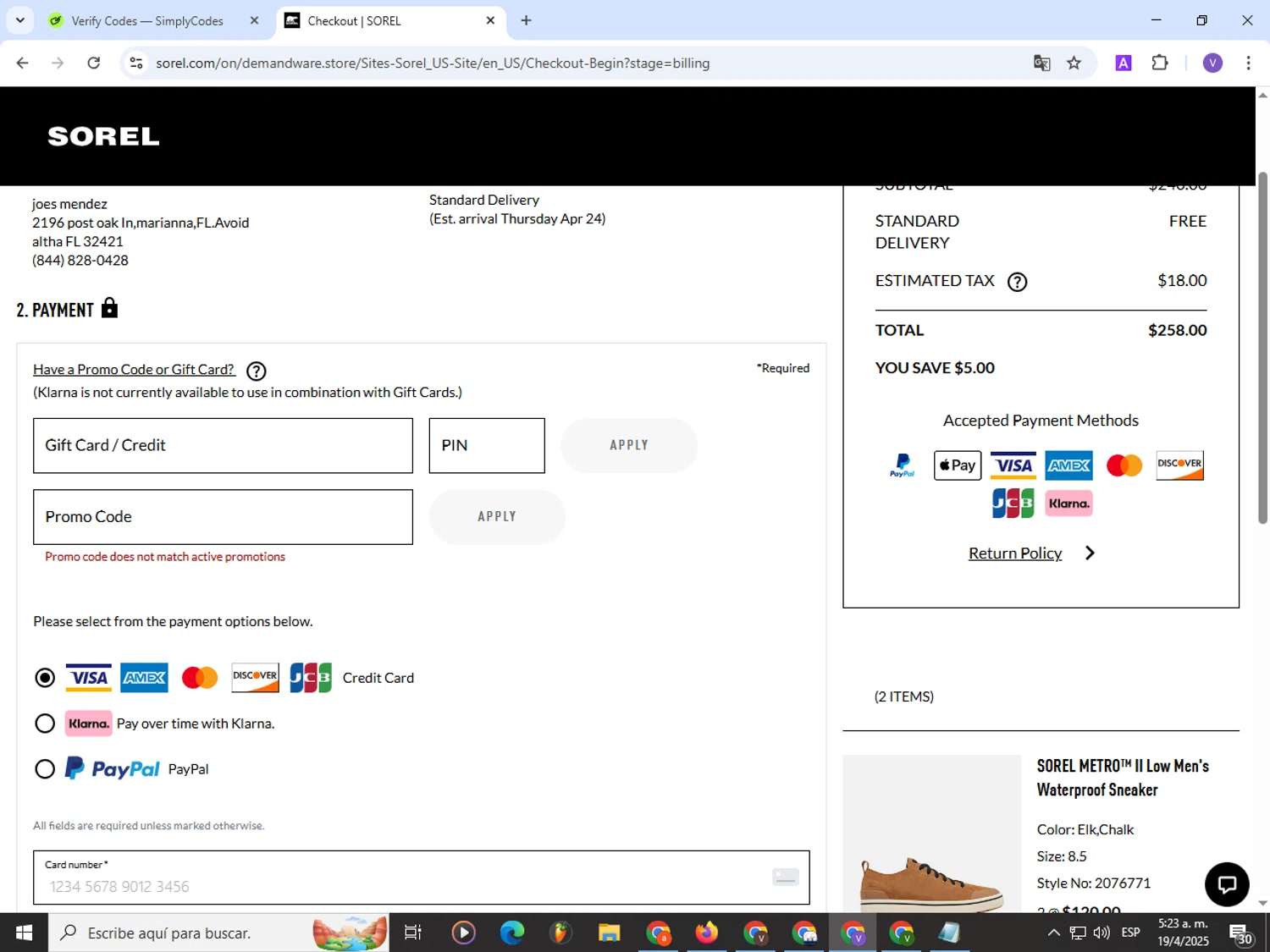The image size is (1270, 952).
Task: Switch to Verify Codes SimplyCodes tab
Action: [x=147, y=21]
